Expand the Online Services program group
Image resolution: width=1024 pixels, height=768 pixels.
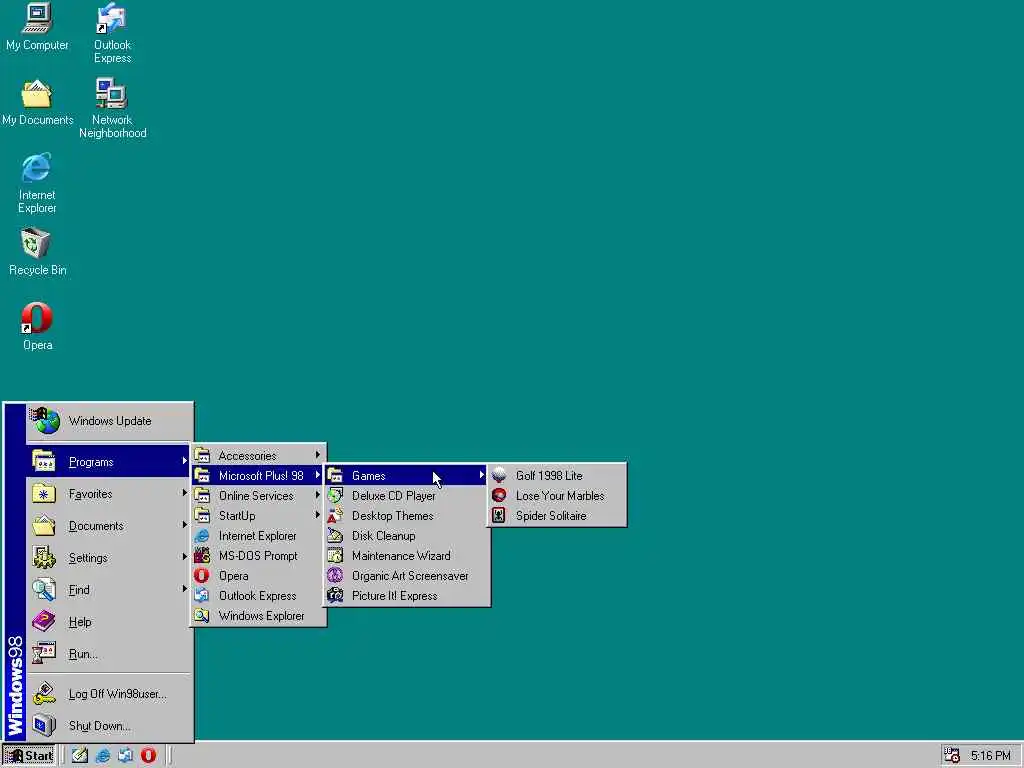pyautogui.click(x=259, y=496)
